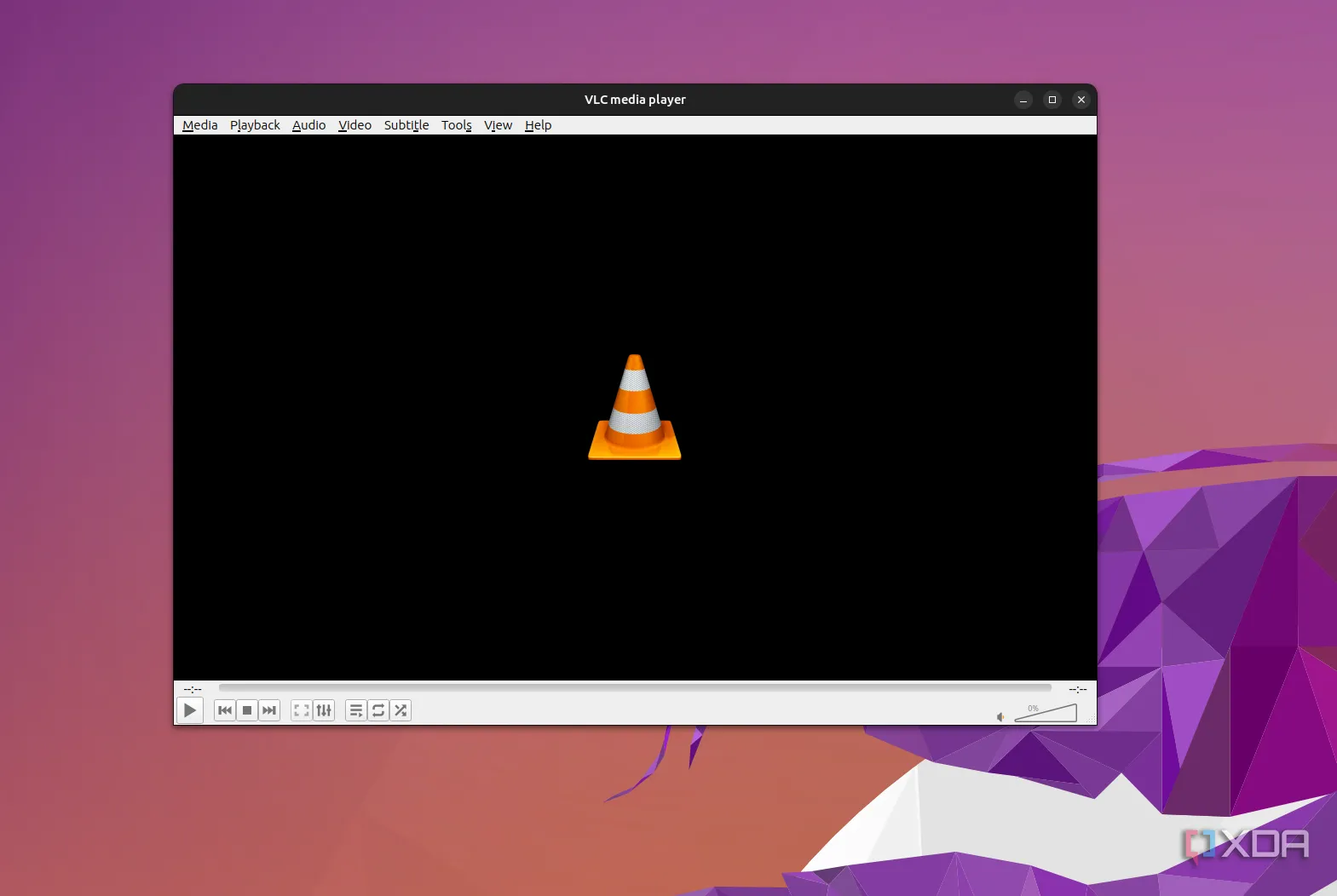The height and width of the screenshot is (896, 1337).
Task: Click the elapsed time label
Action: (x=193, y=689)
